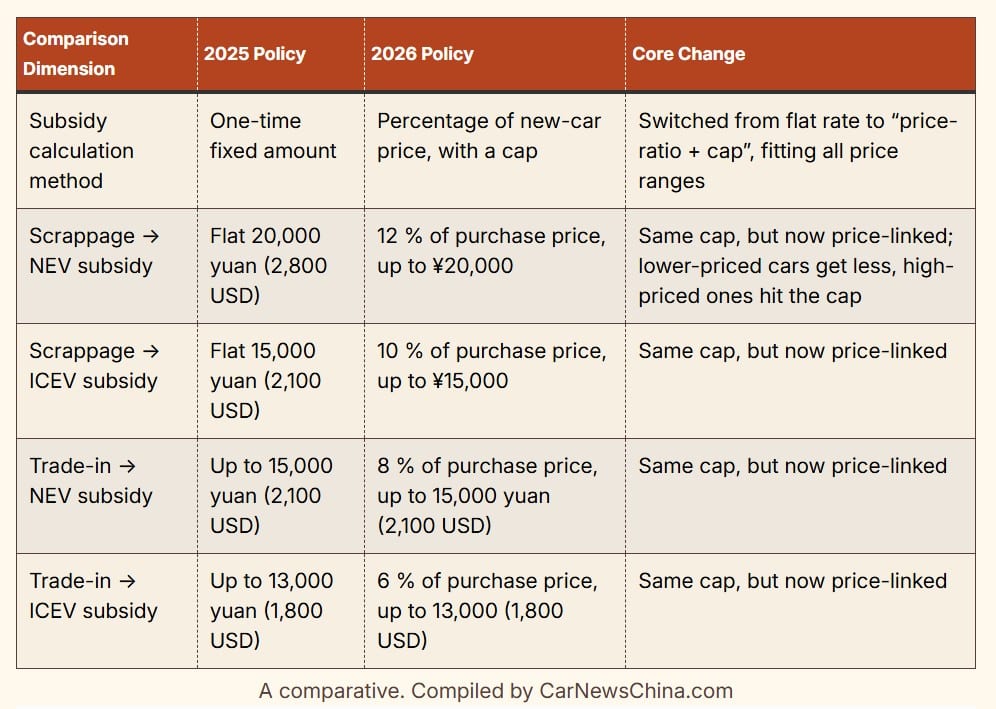Select the "lower-priced cars get less" cell
Screen dimensions: 996x709
[797, 265]
